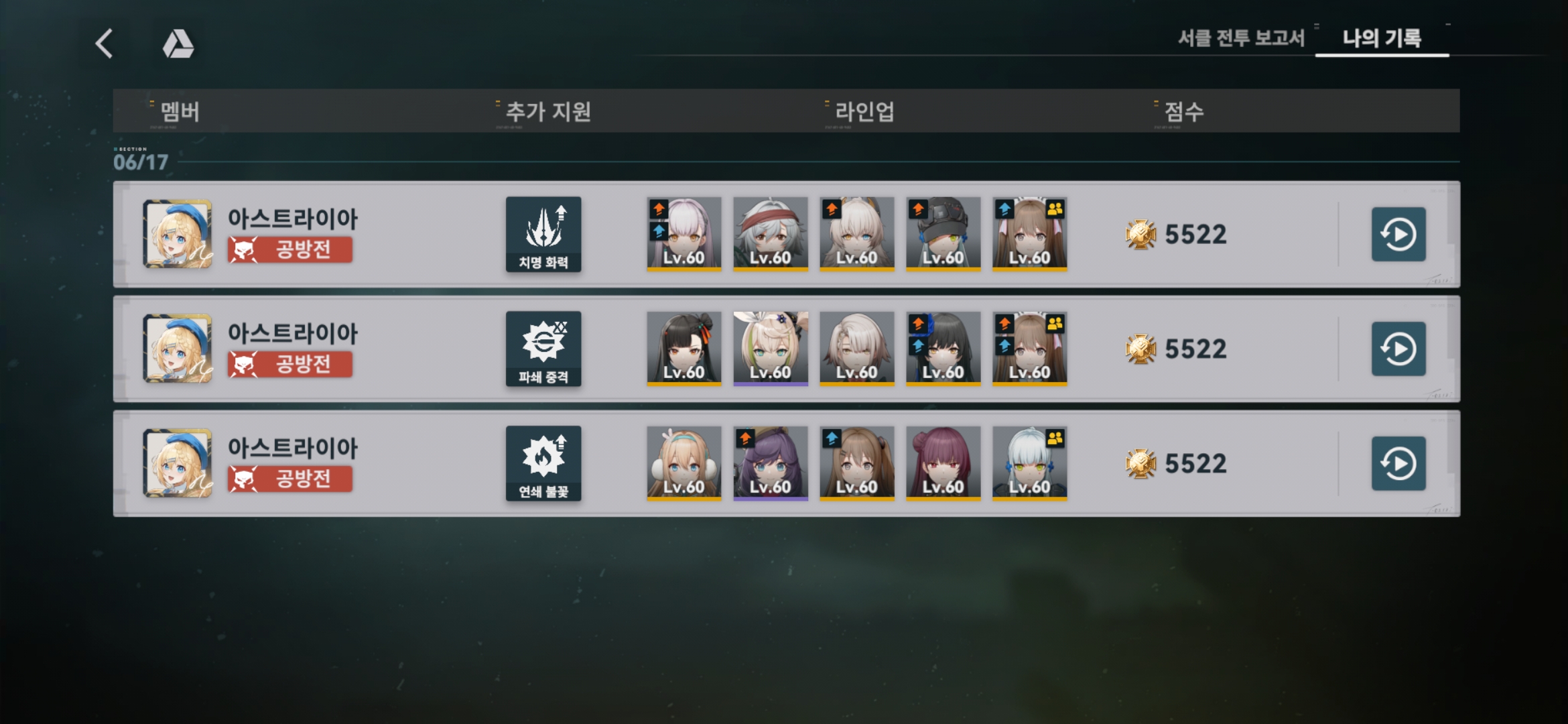Screen dimensions: 1568x724
Task: Switch to the 서클 전투 보고서 tab
Action: point(1242,38)
